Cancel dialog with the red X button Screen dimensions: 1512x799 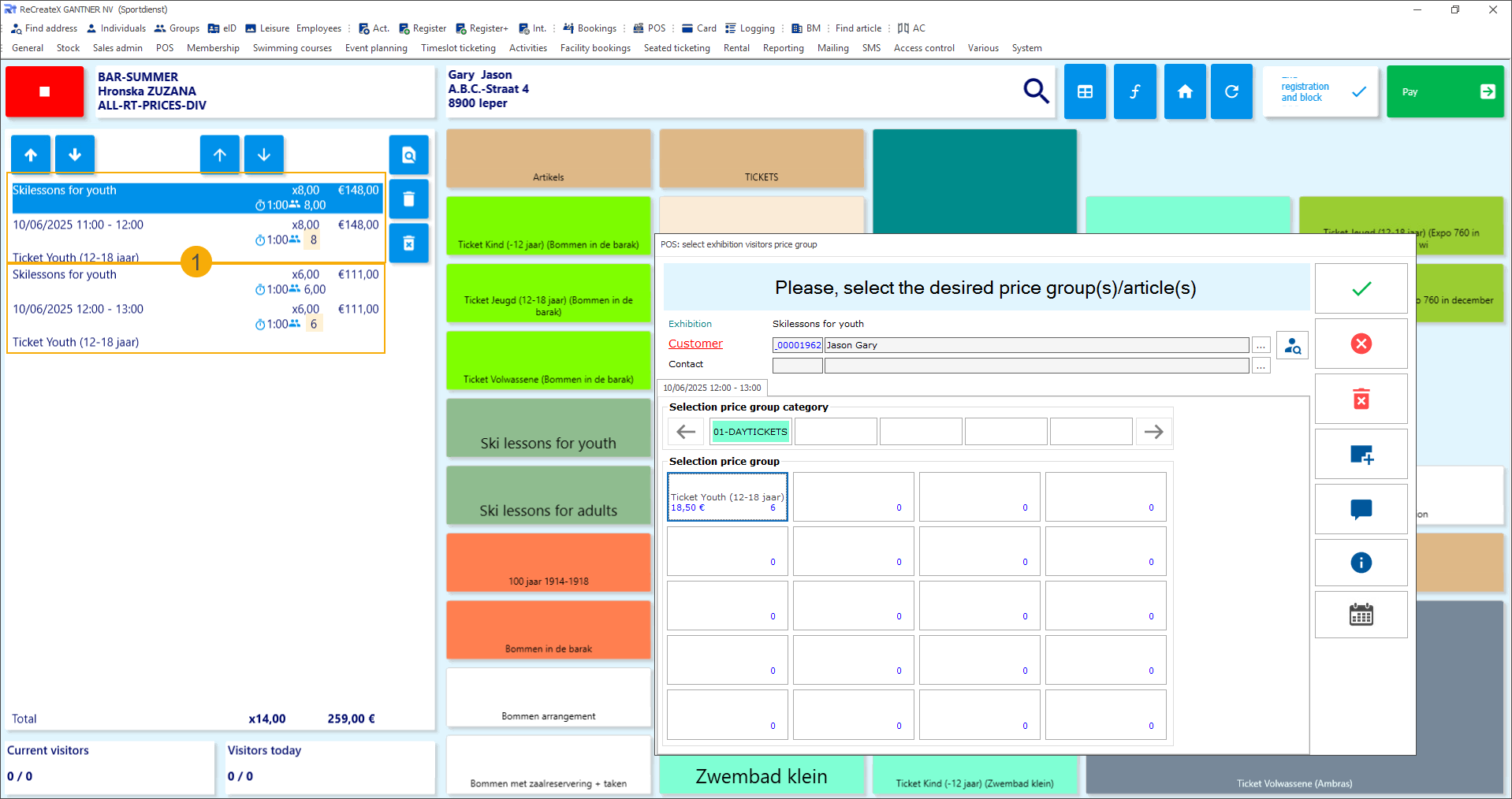[1361, 344]
